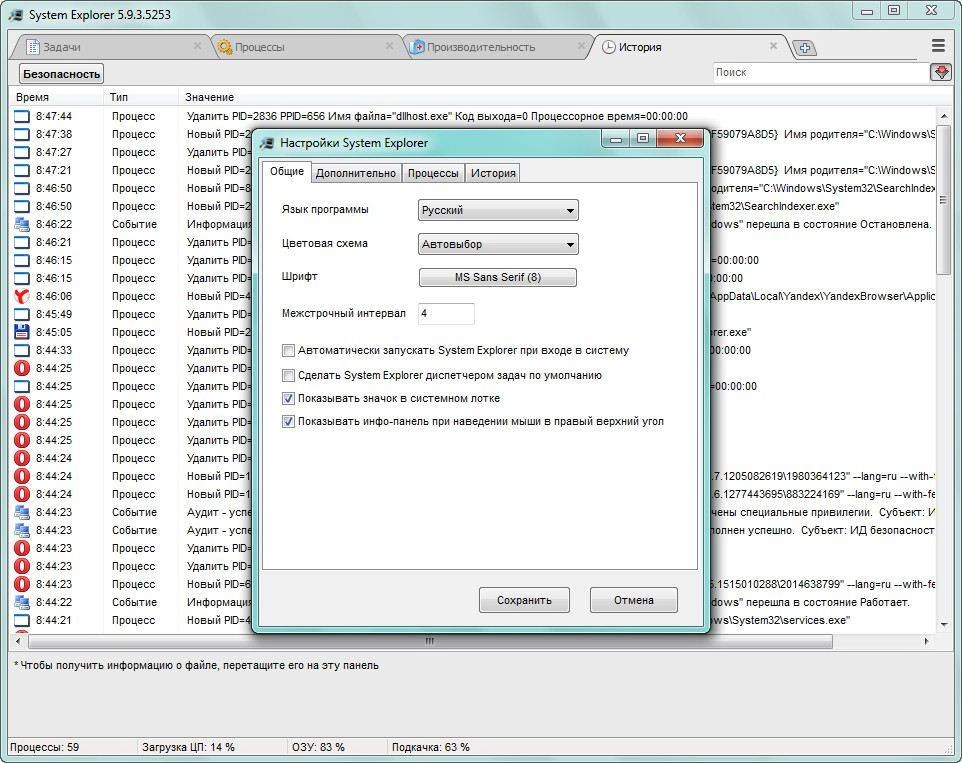Open the Процессы settings tab in dialog
This screenshot has width=962, height=763.
433,173
